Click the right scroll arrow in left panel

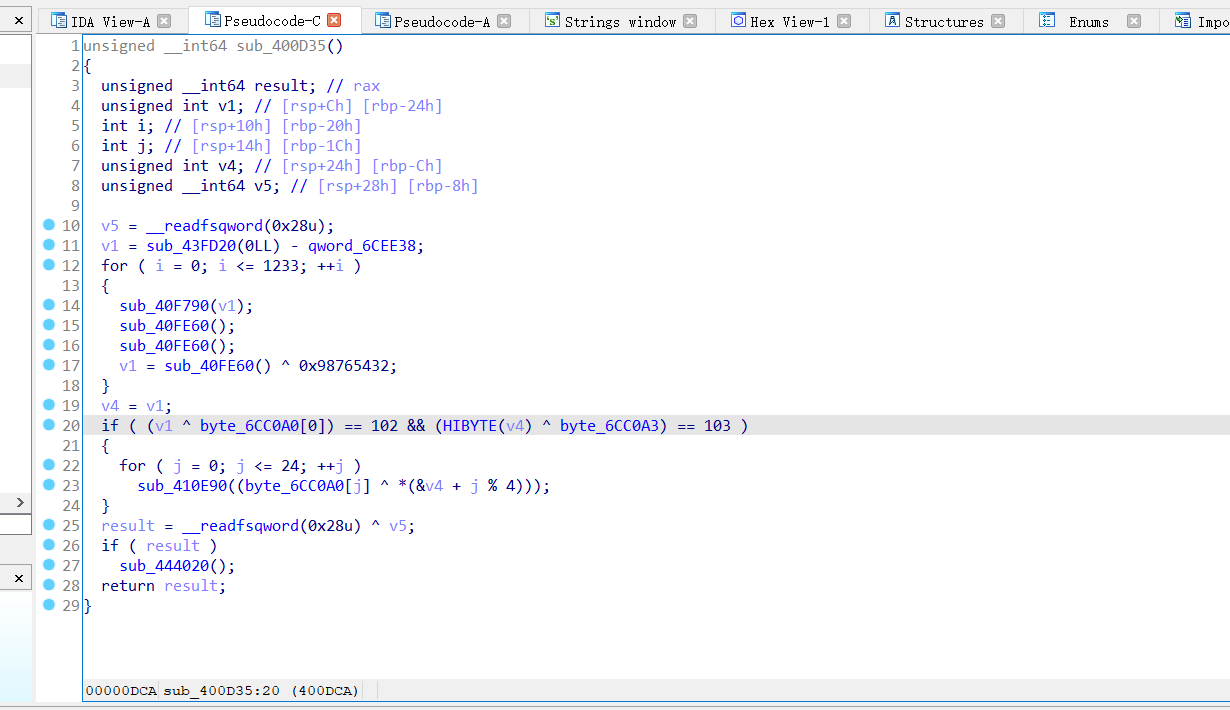(x=18, y=502)
